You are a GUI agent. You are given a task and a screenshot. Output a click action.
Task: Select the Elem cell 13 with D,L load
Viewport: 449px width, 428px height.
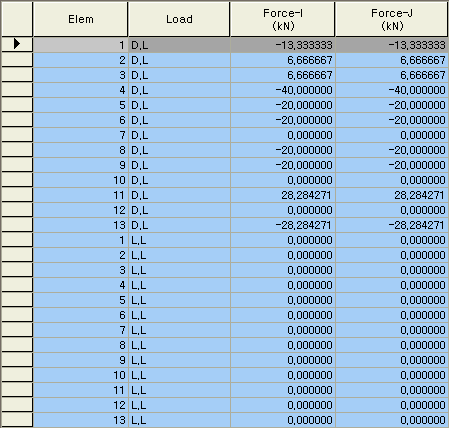(80, 225)
